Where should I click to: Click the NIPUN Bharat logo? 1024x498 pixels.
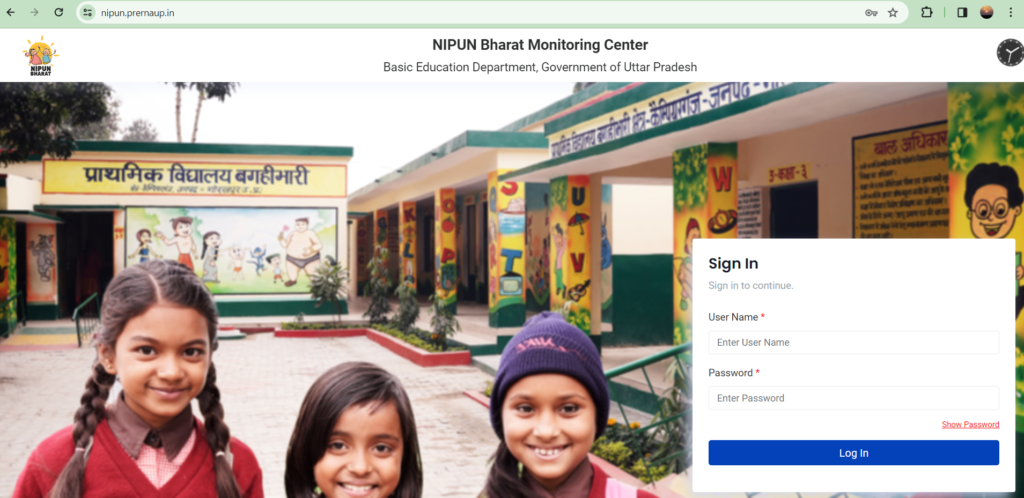(x=40, y=56)
